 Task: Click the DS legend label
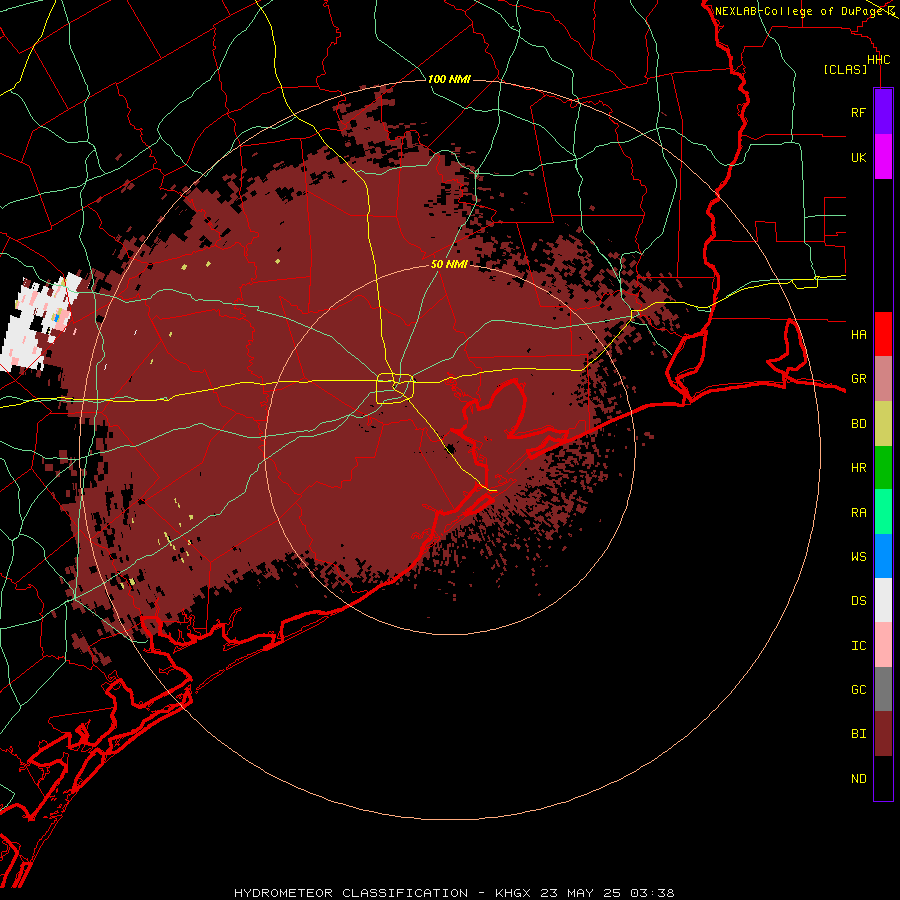point(858,601)
